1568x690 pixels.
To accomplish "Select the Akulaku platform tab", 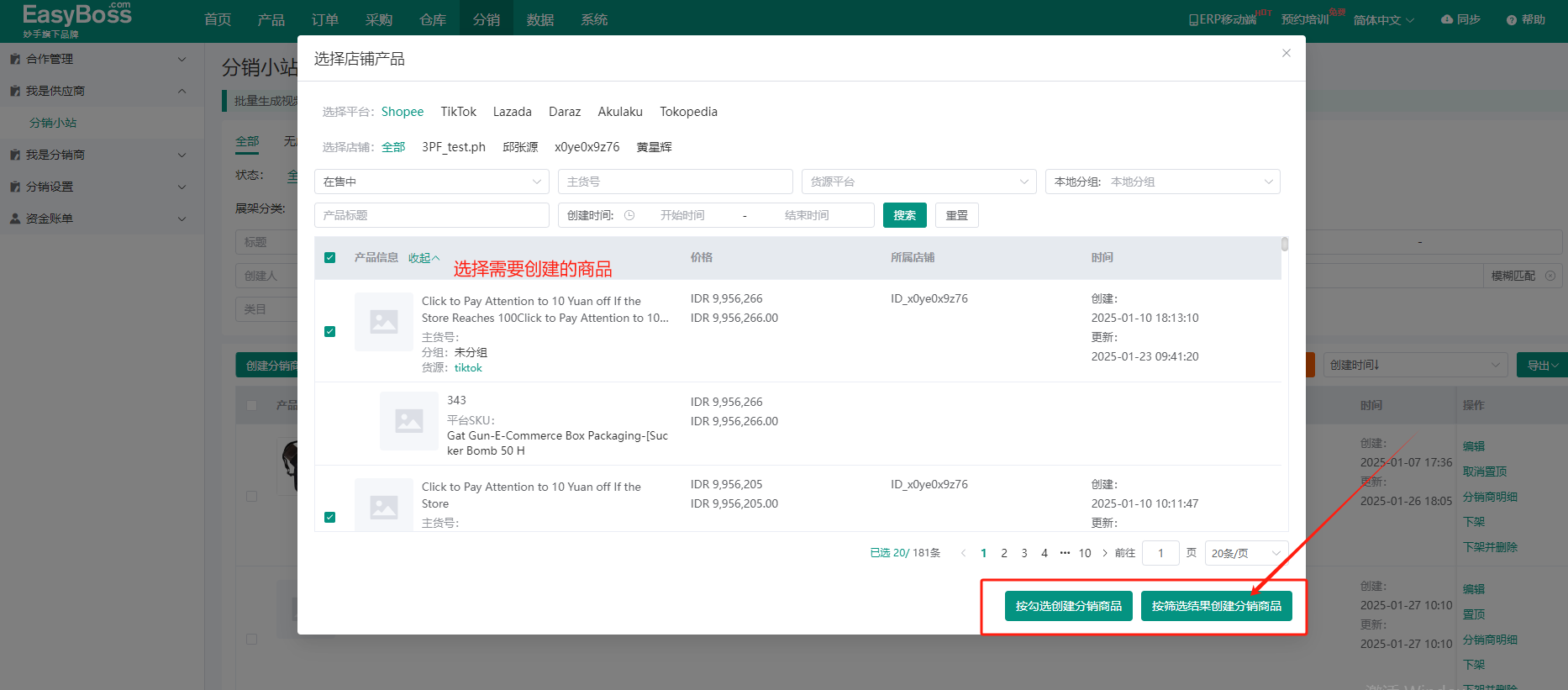I will click(x=620, y=112).
